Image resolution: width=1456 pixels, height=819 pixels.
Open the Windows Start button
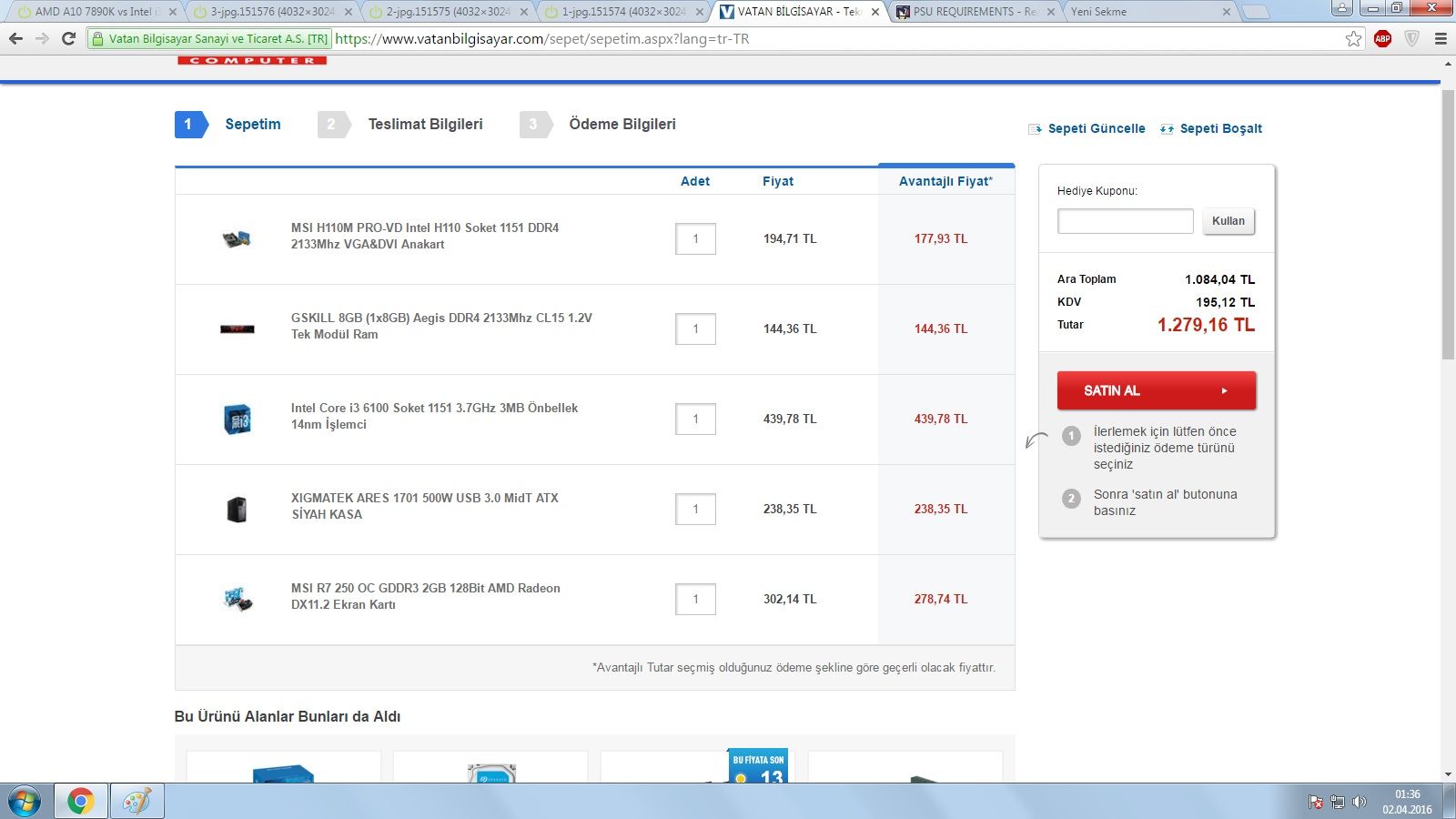(x=25, y=802)
